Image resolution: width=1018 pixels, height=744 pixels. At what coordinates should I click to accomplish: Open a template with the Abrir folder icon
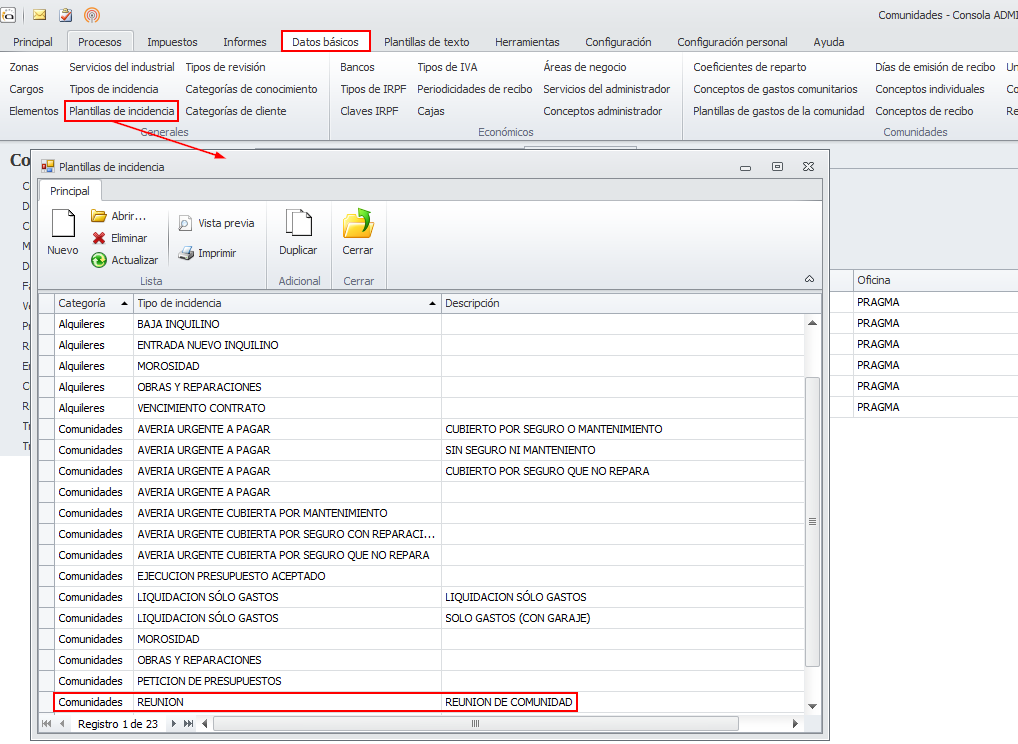[x=99, y=216]
